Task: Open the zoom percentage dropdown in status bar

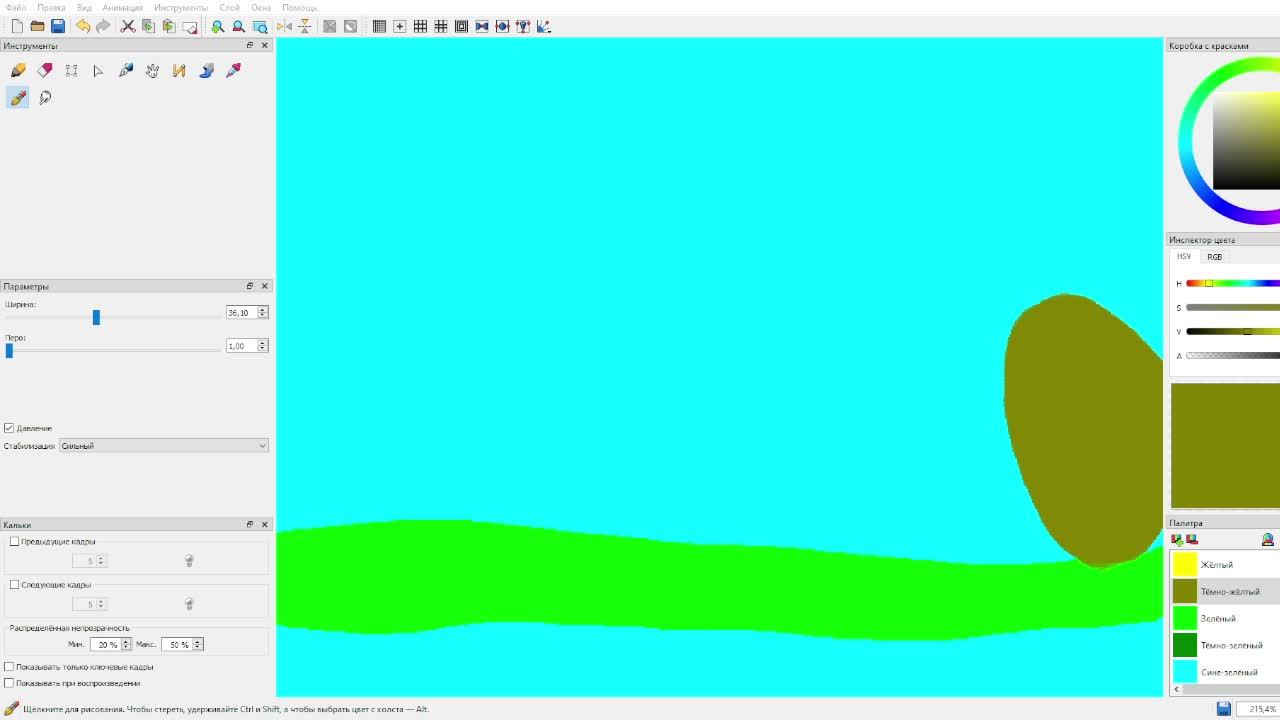Action: pos(1257,709)
